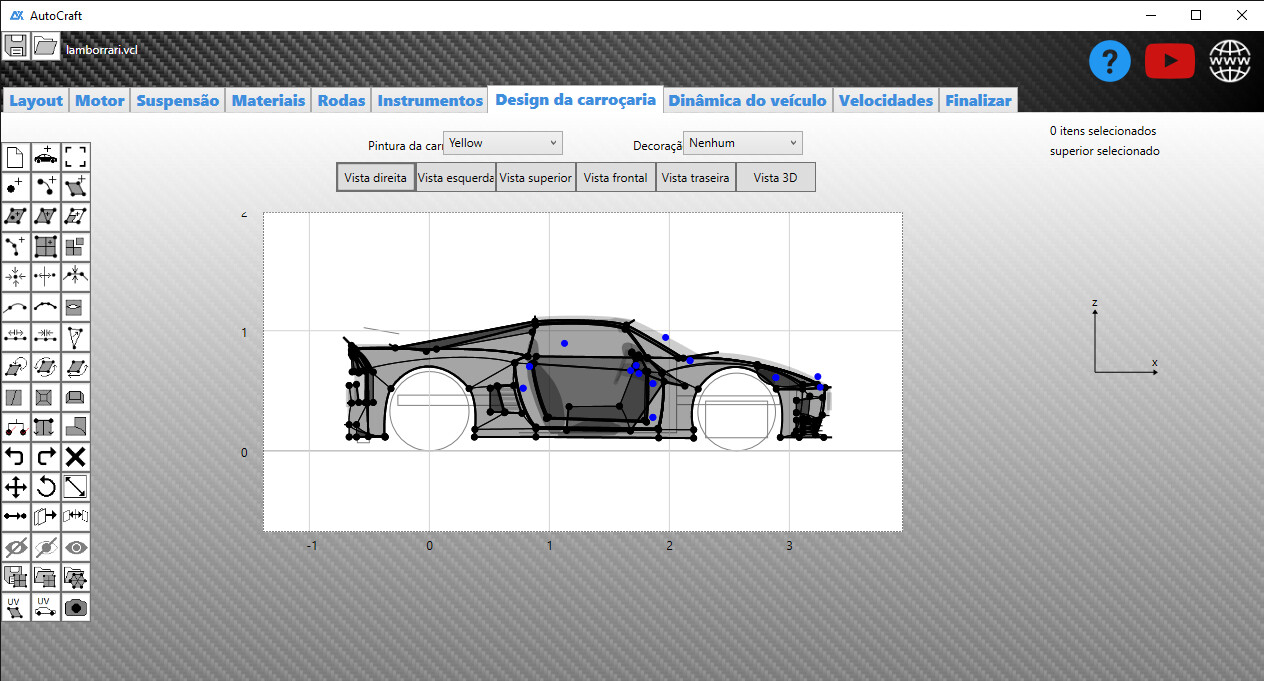Open help via the blue question mark
Image resolution: width=1264 pixels, height=681 pixels.
tap(1109, 62)
